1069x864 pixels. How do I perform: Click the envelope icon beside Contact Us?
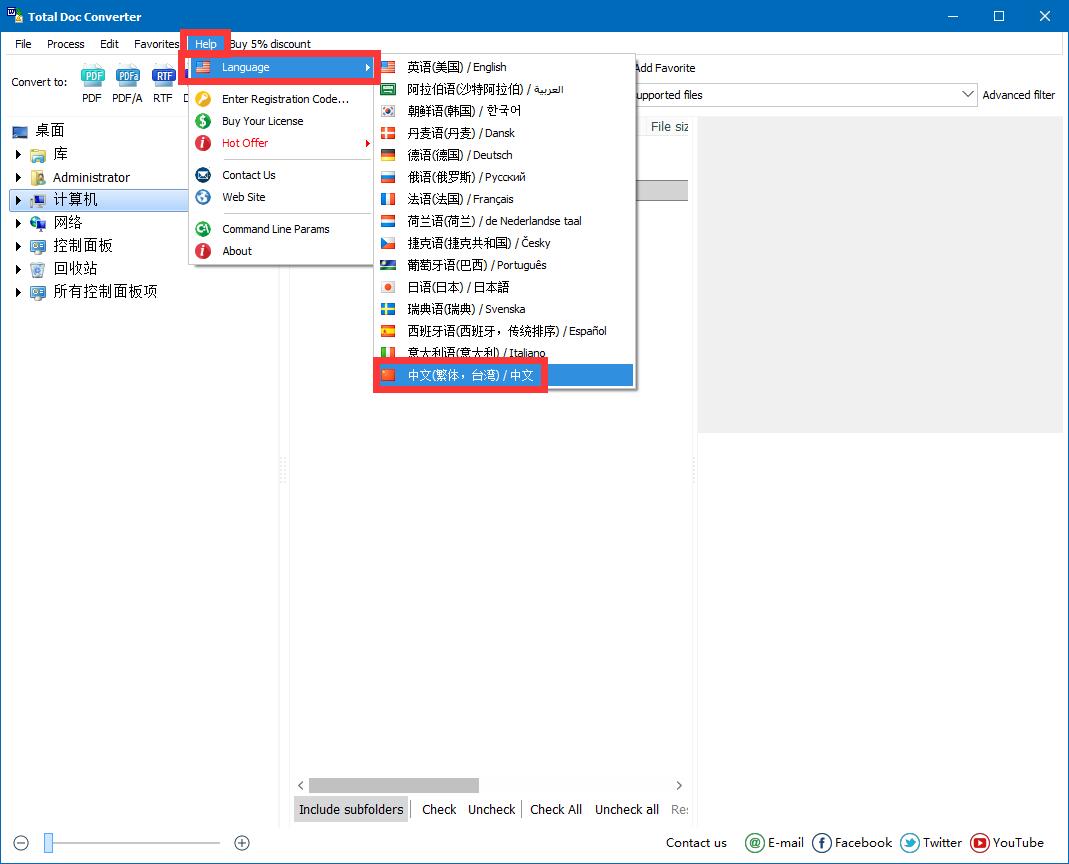click(203, 175)
